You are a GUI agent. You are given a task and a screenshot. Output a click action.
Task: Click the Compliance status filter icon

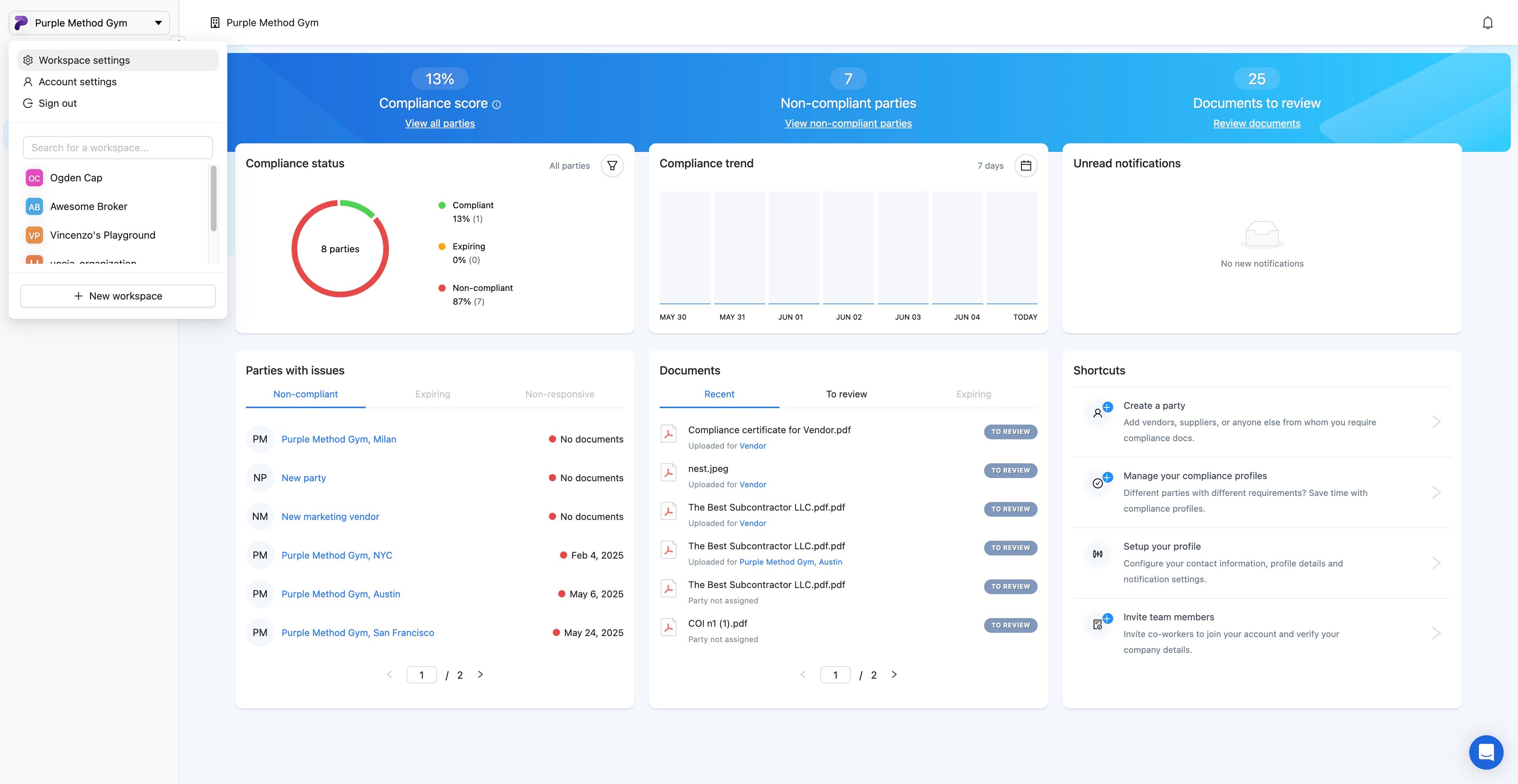coord(612,166)
